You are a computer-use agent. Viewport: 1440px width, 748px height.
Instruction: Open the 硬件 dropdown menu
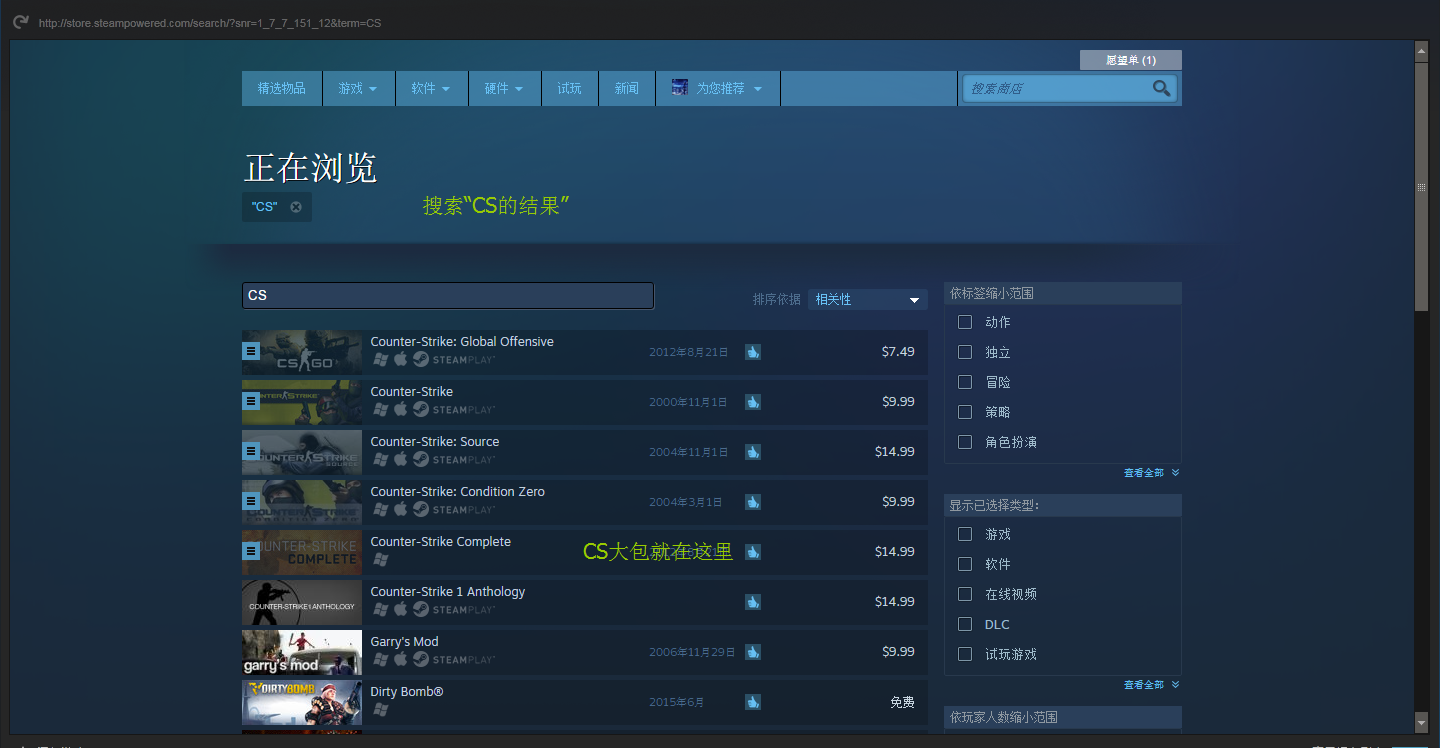(x=504, y=88)
